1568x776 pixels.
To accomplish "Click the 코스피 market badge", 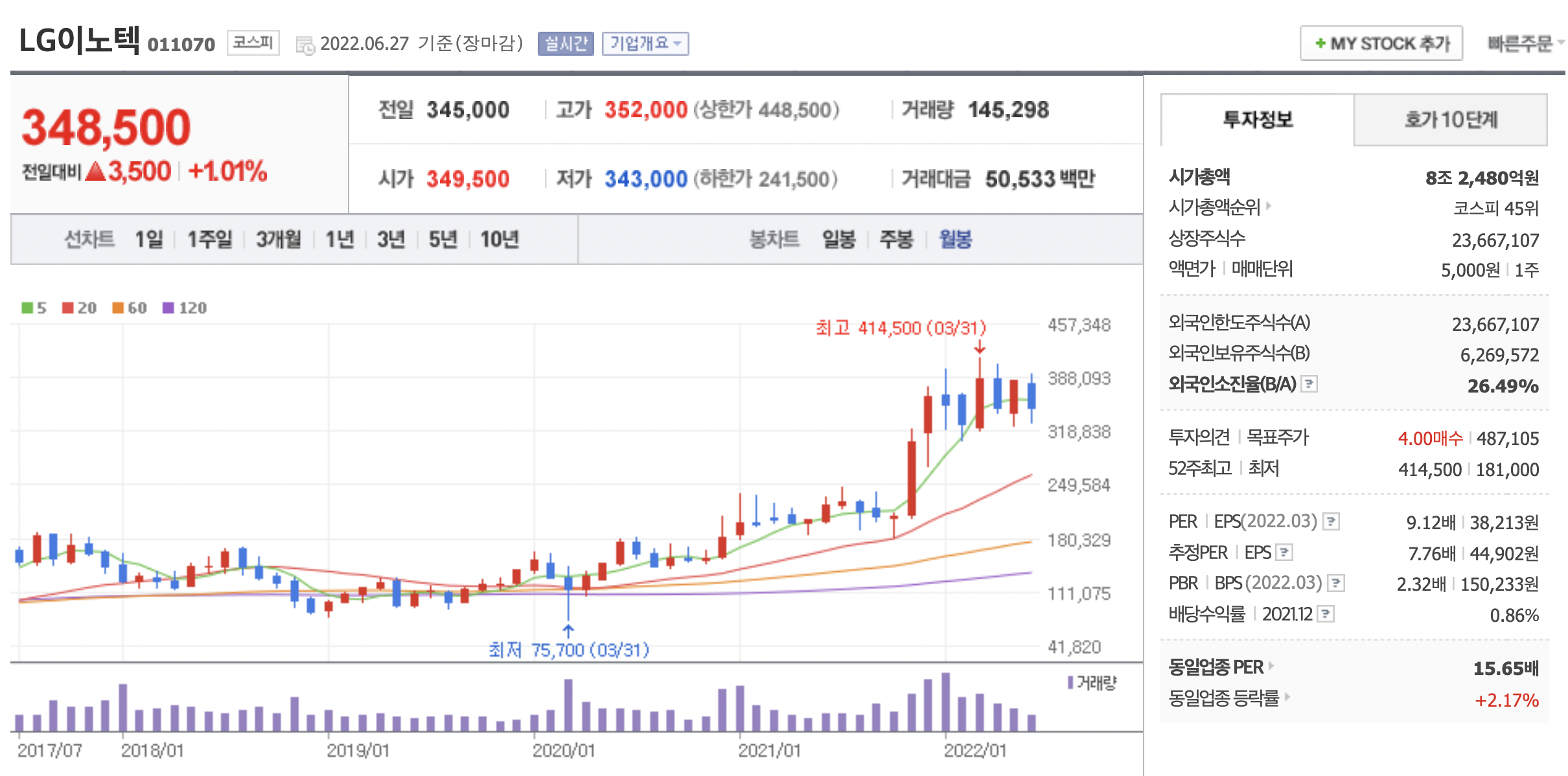I will click(253, 43).
